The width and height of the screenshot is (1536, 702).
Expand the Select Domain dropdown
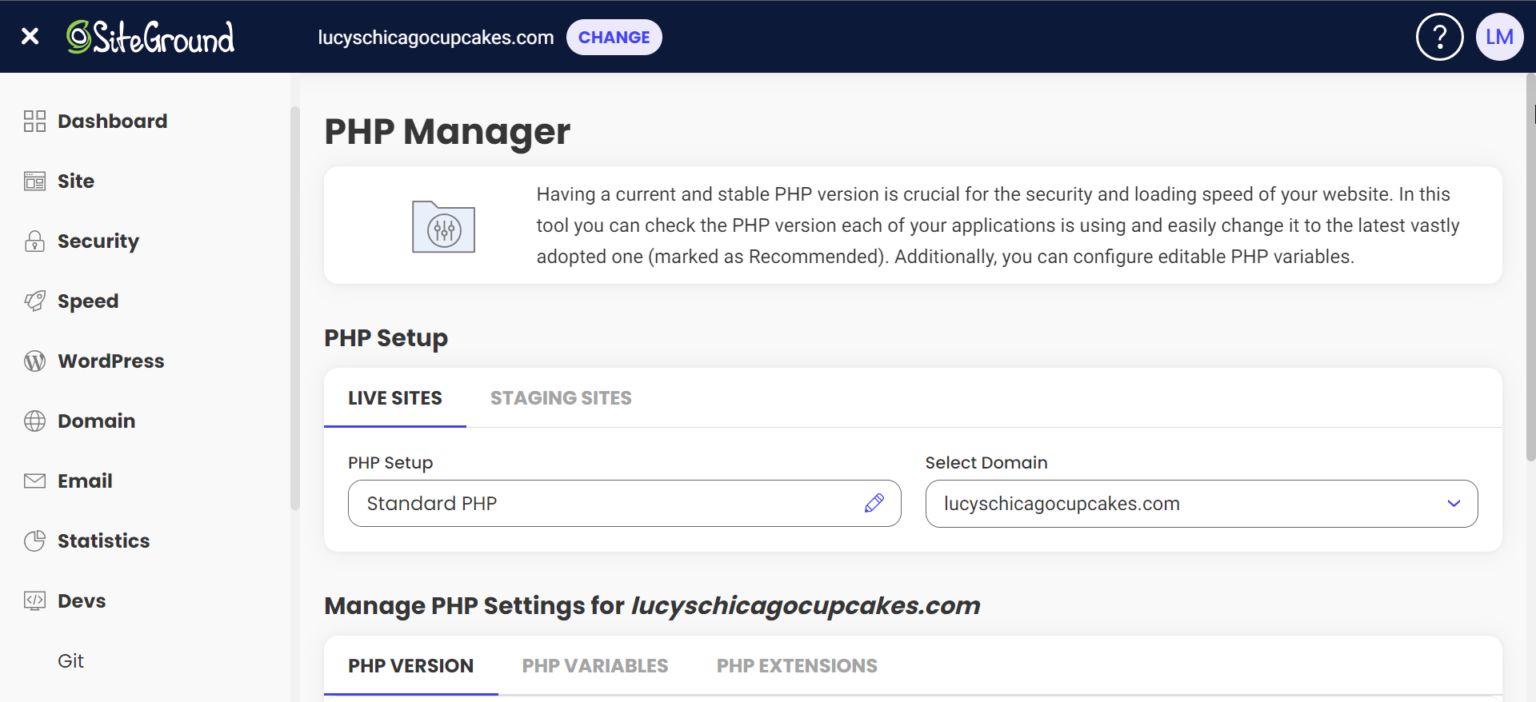(x=1453, y=503)
